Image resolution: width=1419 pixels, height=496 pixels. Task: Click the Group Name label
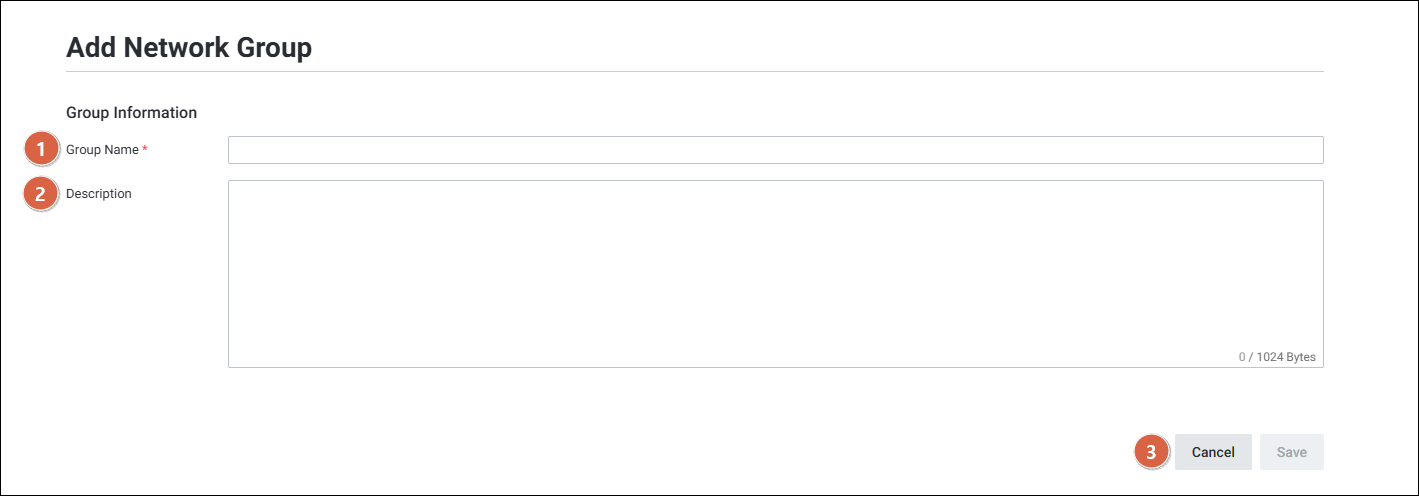(x=102, y=150)
